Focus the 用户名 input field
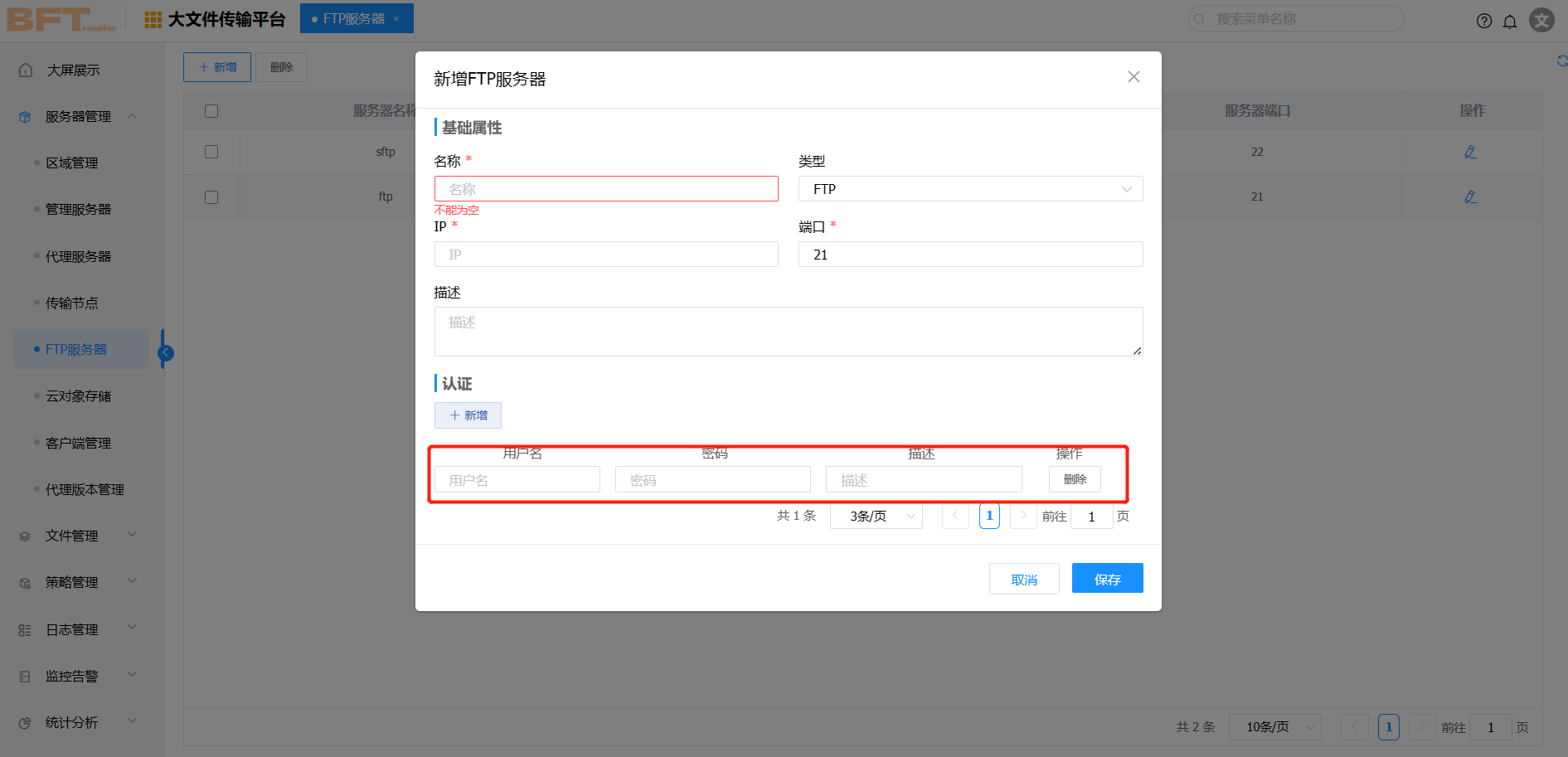The image size is (1568, 757). [x=517, y=479]
